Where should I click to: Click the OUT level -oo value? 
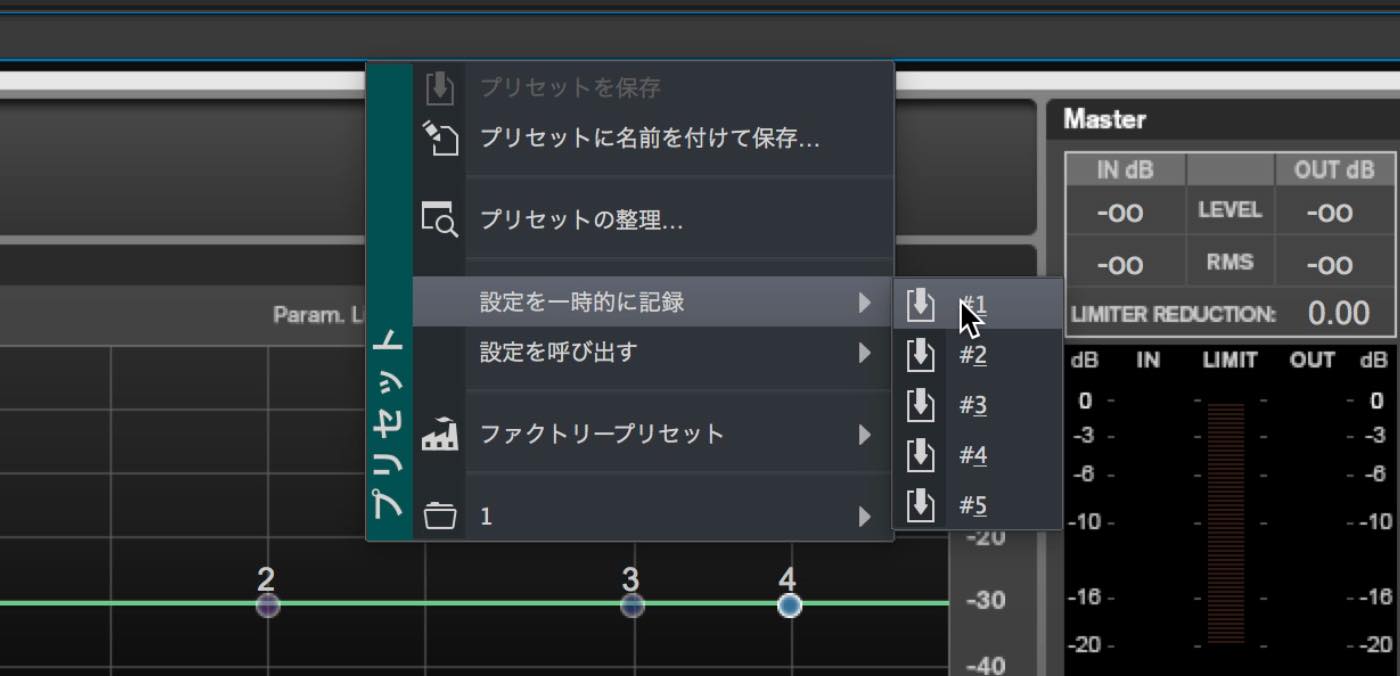(x=1329, y=212)
